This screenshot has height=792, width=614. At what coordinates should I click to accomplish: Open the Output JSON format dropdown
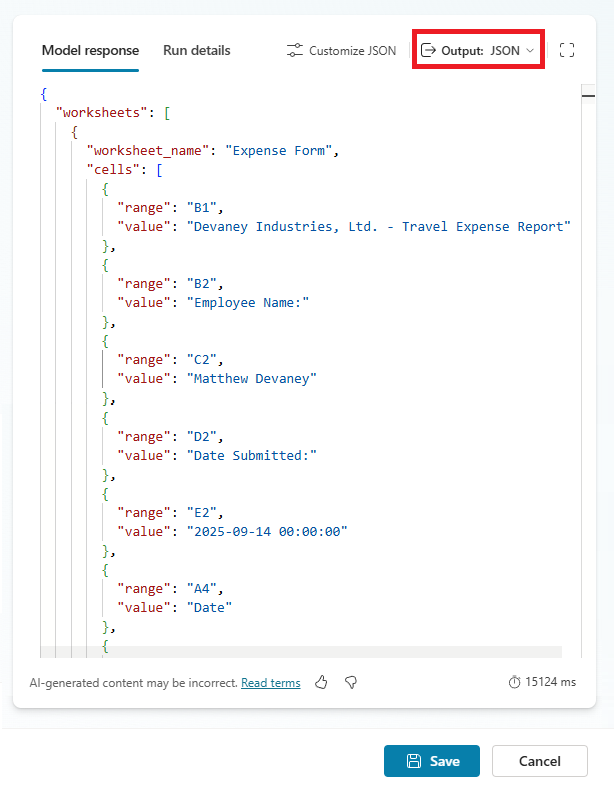[479, 50]
